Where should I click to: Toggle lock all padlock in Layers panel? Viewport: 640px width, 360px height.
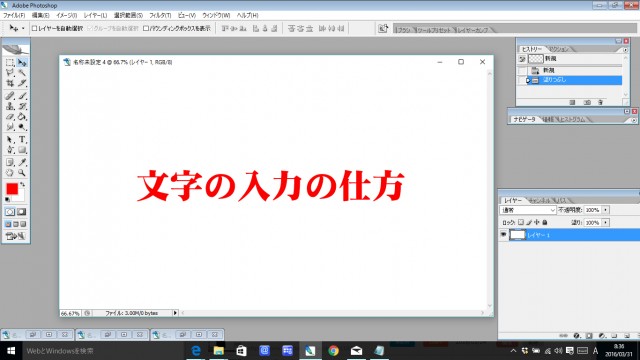544,222
